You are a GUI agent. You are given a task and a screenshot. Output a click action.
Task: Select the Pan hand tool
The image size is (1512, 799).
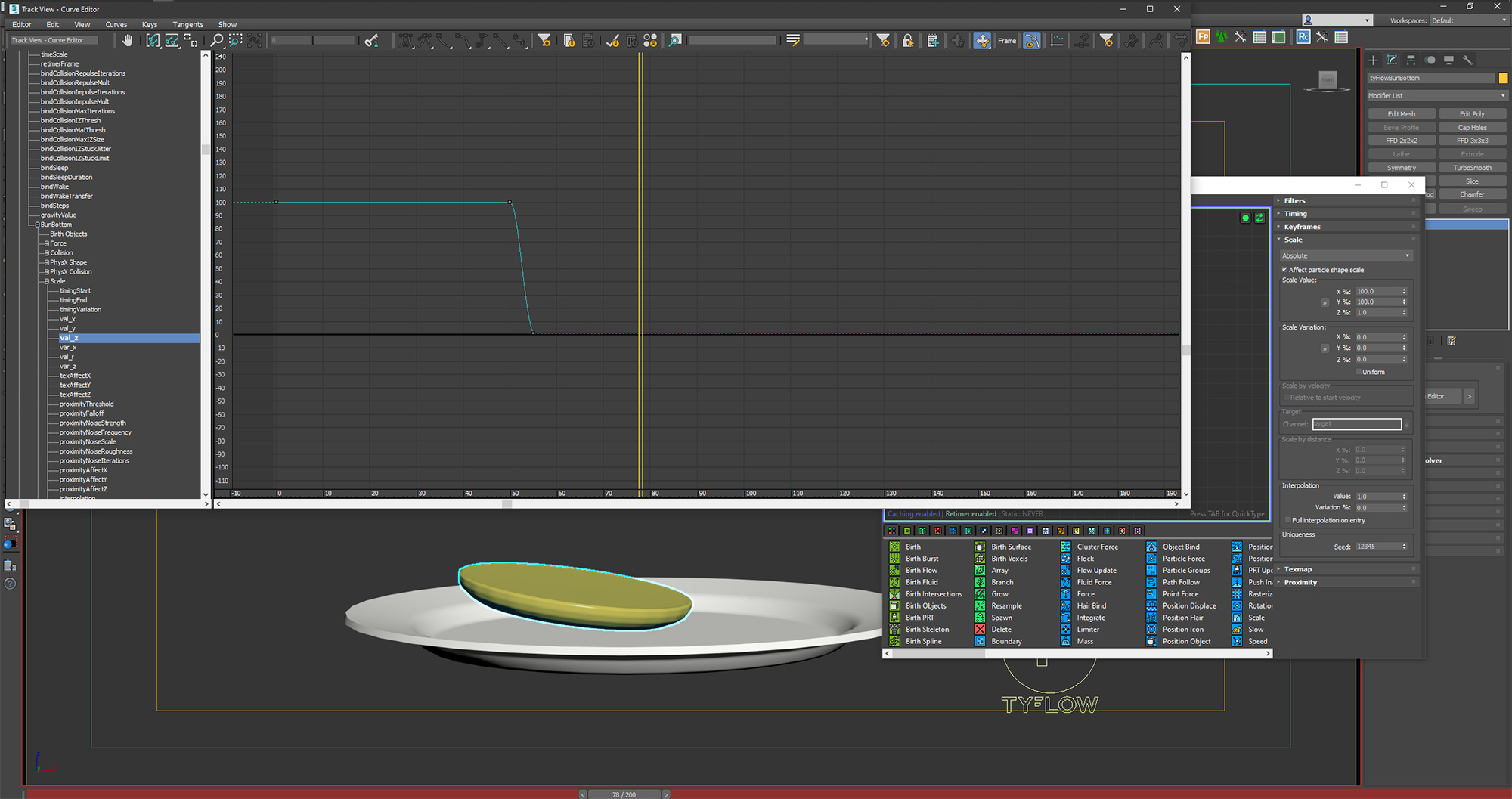point(127,41)
